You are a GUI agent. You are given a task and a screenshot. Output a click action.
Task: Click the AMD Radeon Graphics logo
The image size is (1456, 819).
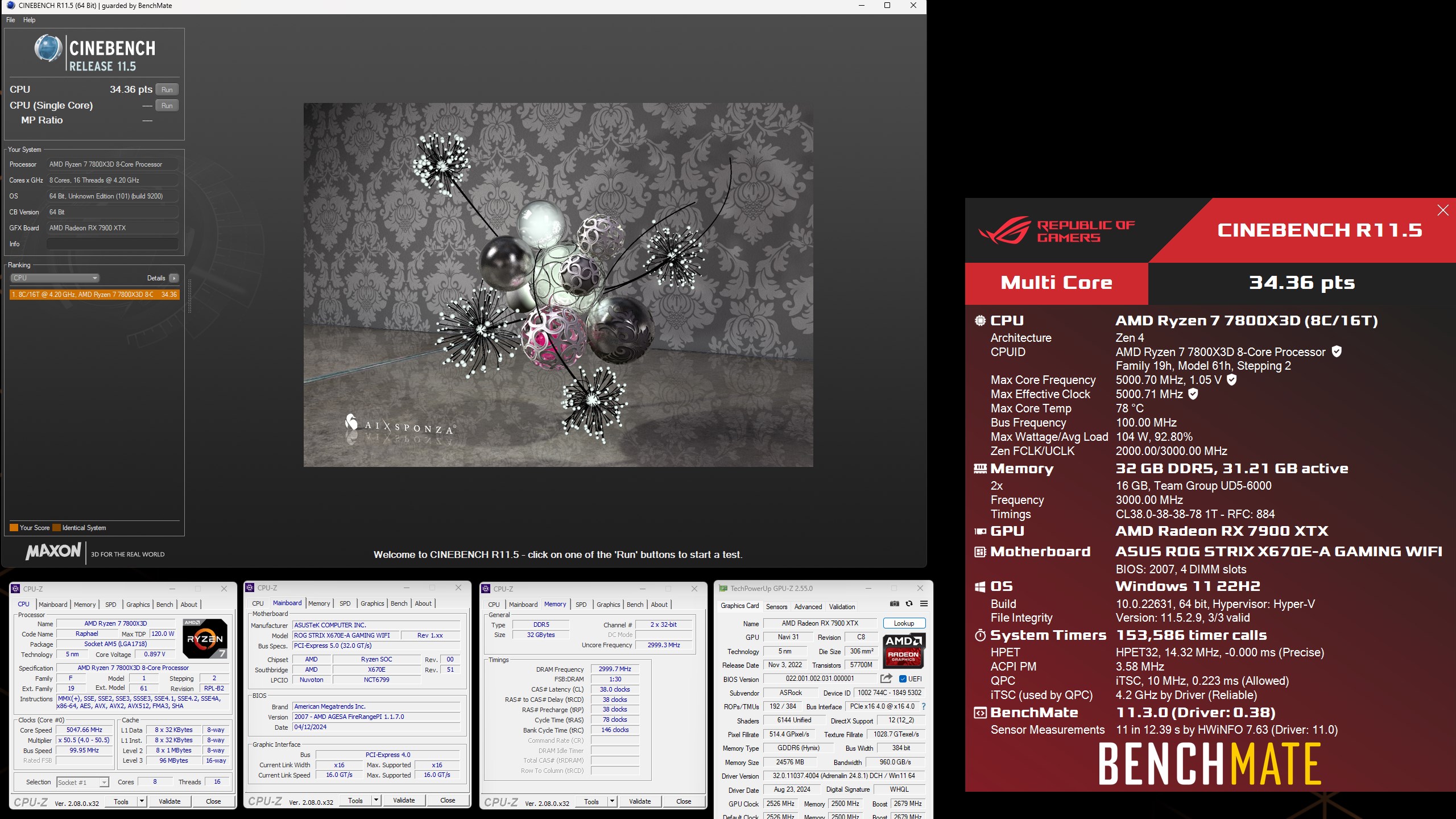[x=904, y=650]
